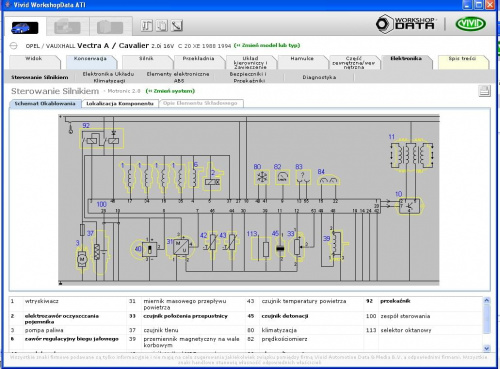Screen dimensions: 500x369
Task: Select crankshaft sensor 39 in the diagram
Action: pos(337,245)
